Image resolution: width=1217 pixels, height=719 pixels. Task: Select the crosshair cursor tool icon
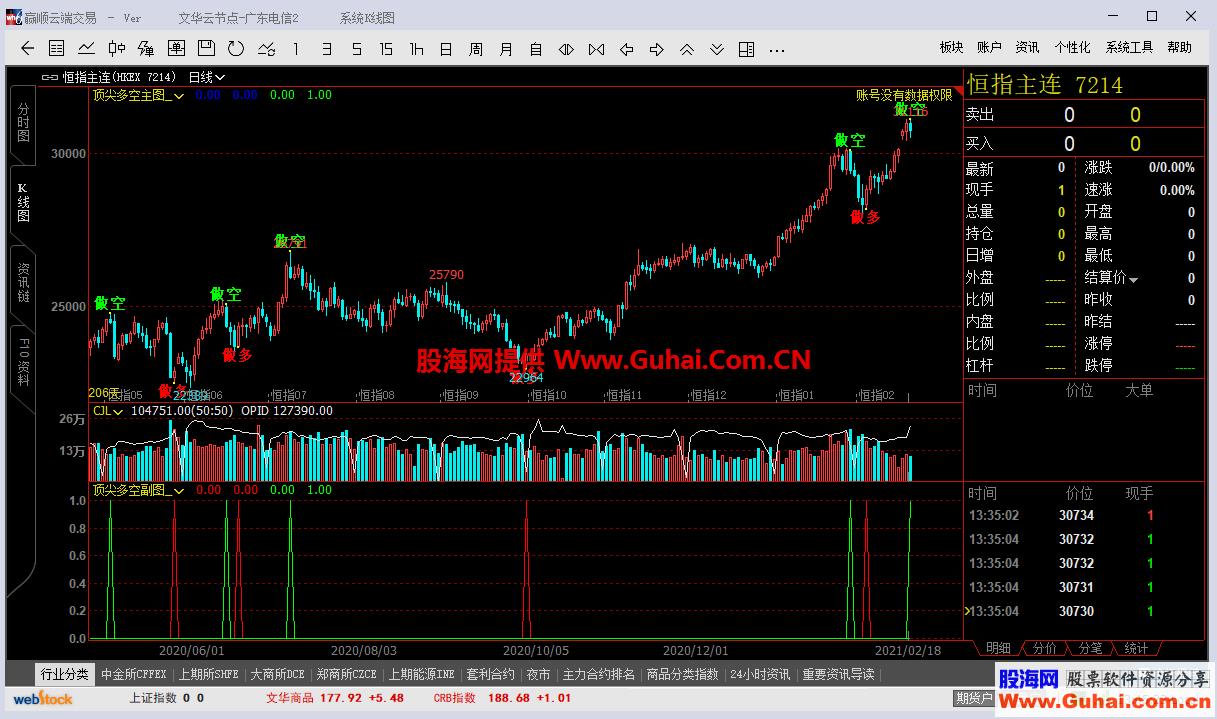[115, 49]
